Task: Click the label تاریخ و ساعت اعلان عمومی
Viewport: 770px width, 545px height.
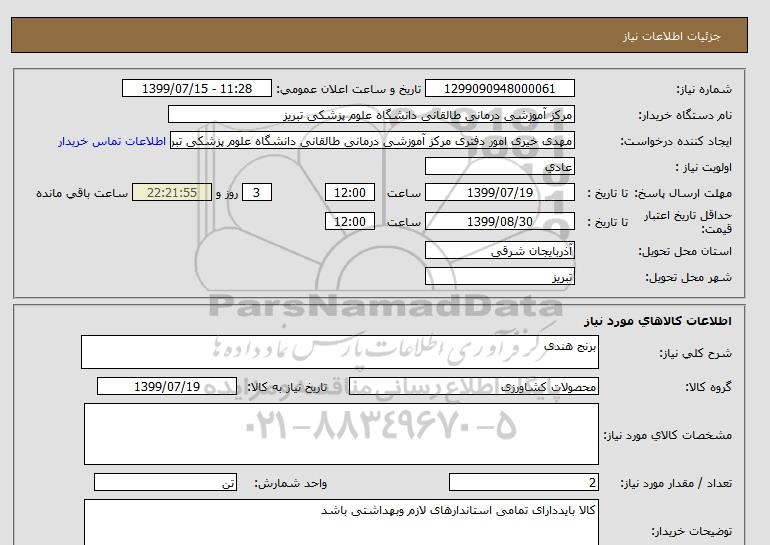Action: pos(349,89)
